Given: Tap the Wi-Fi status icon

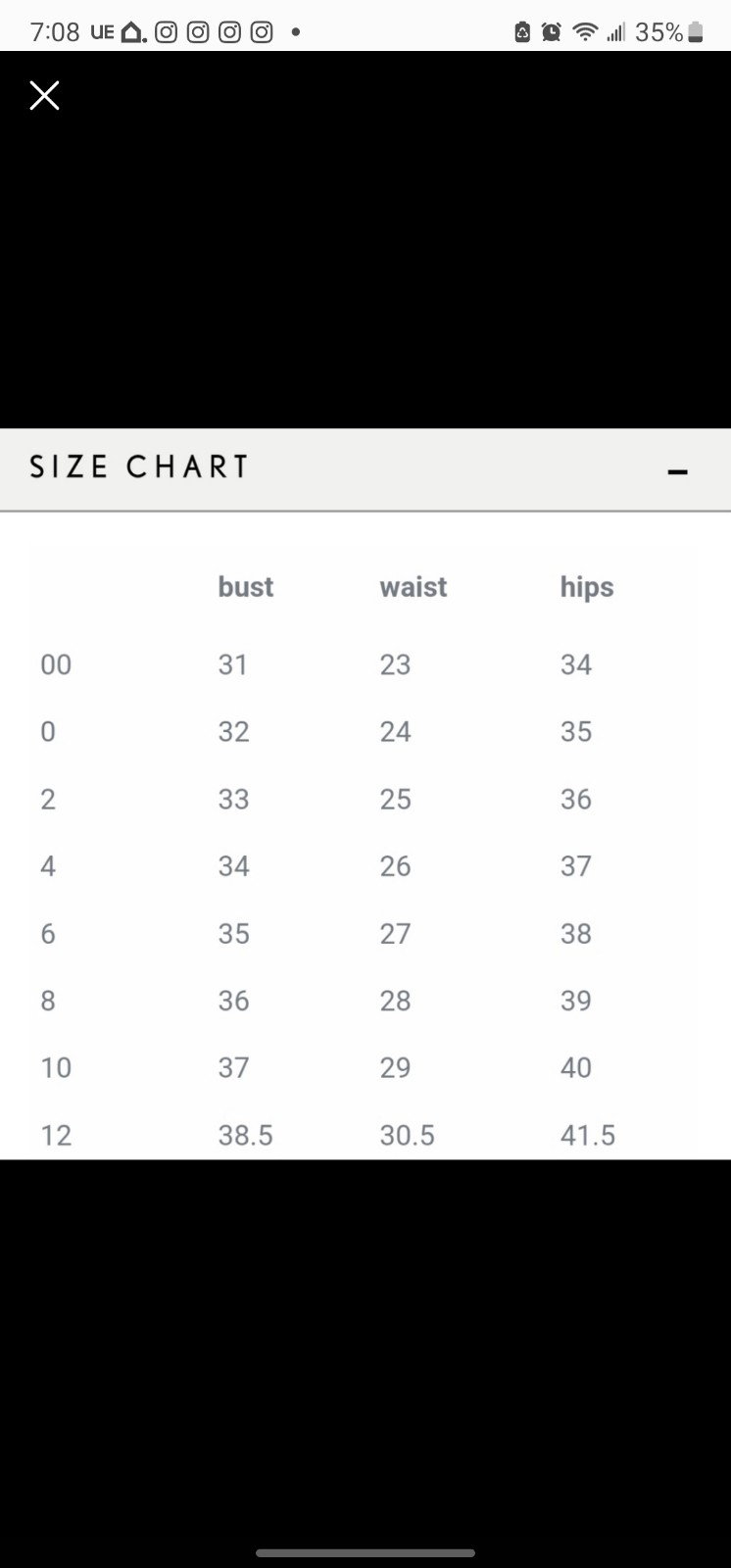Looking at the screenshot, I should [585, 32].
